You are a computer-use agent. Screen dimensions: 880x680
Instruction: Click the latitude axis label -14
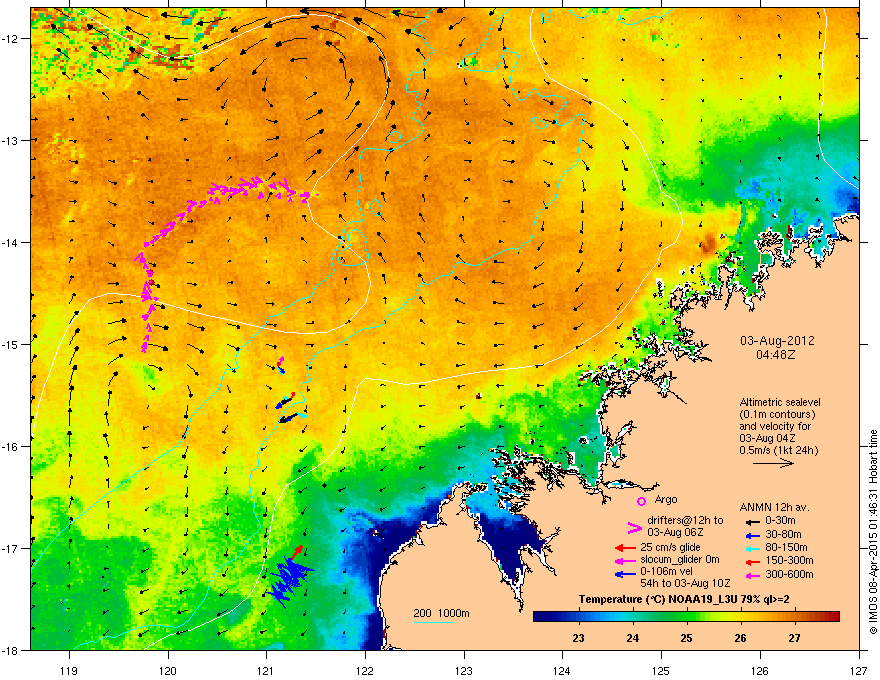point(12,242)
